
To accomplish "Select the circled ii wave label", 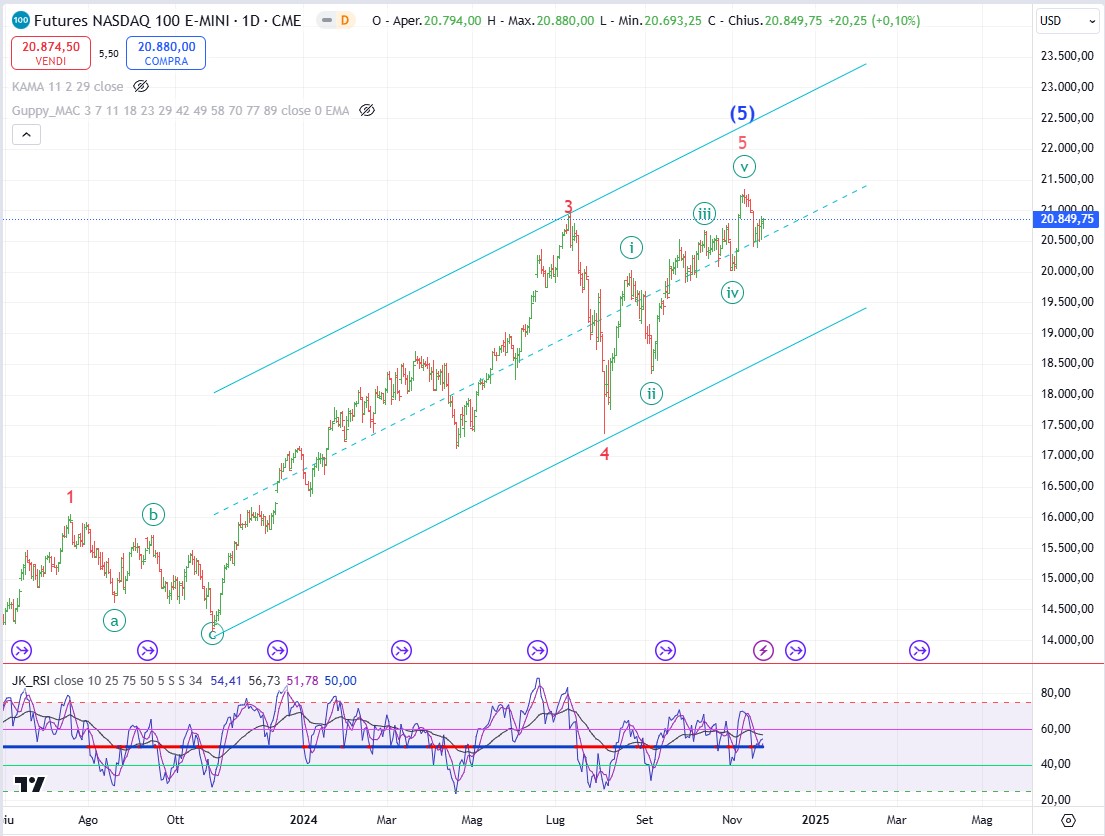I will [651, 393].
